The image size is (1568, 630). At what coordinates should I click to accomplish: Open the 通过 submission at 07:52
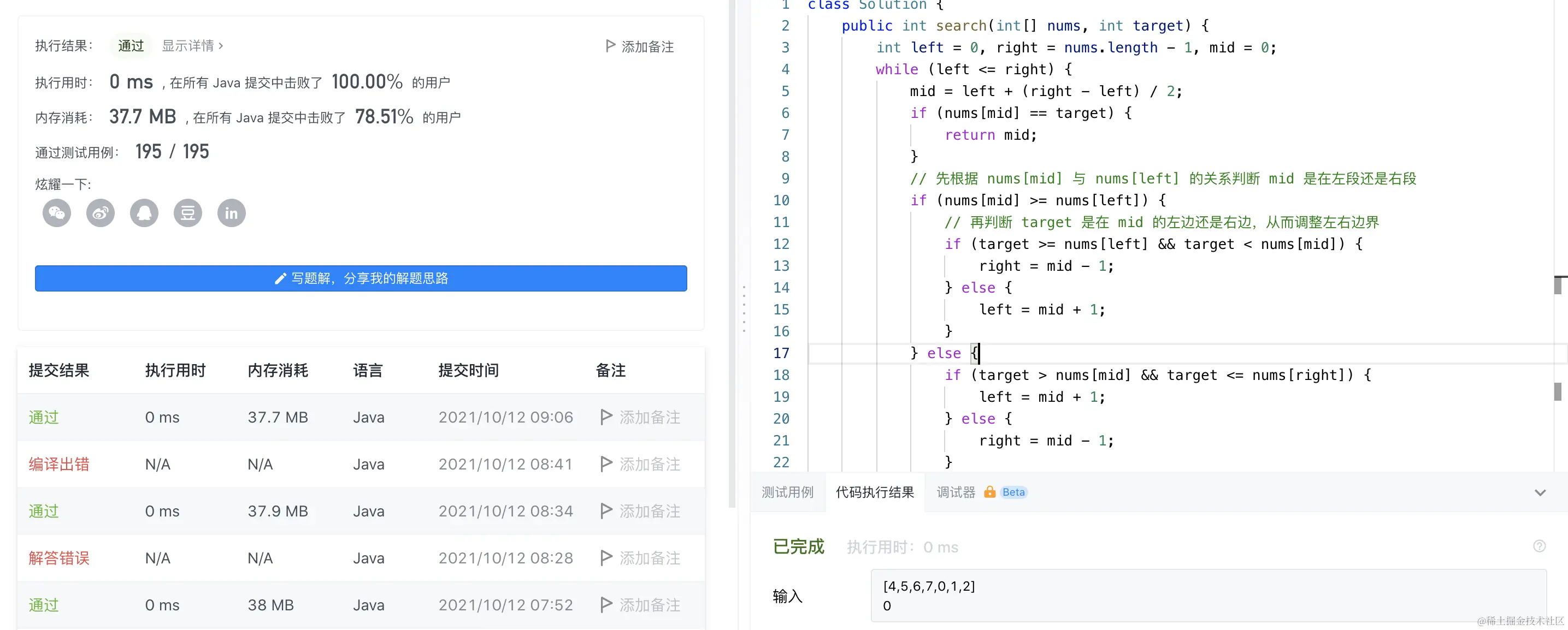click(44, 605)
